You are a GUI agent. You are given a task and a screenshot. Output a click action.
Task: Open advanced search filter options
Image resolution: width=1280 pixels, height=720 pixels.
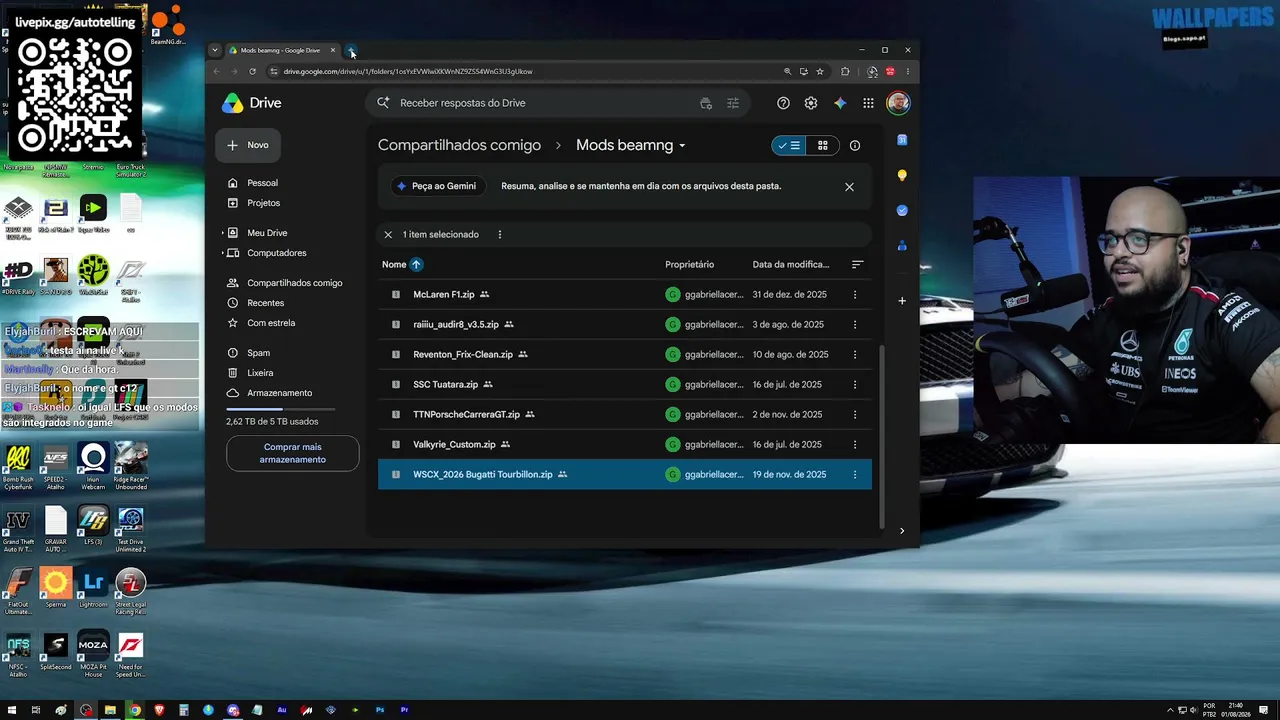[733, 103]
